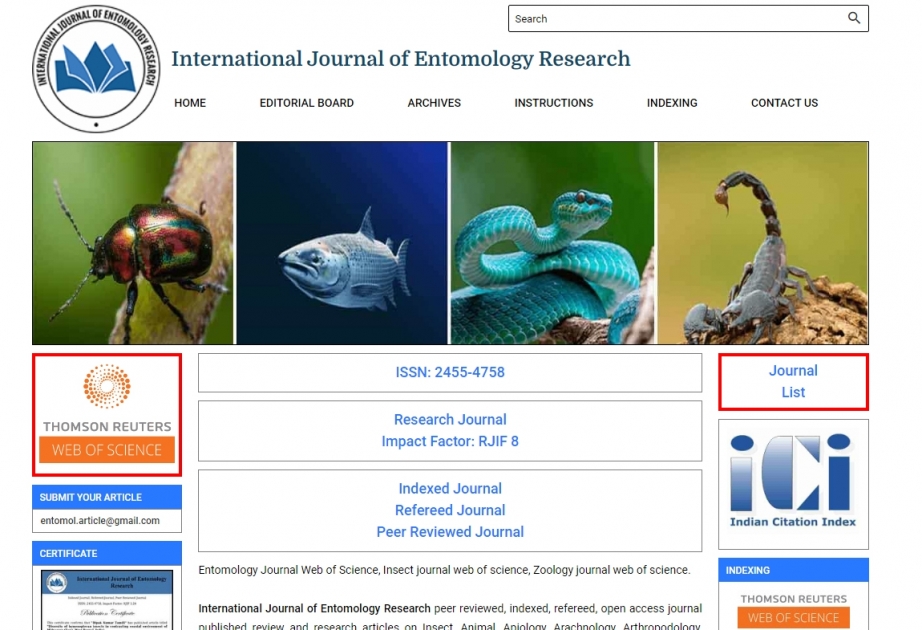
Task: Go to the HOME menu item
Action: [190, 103]
